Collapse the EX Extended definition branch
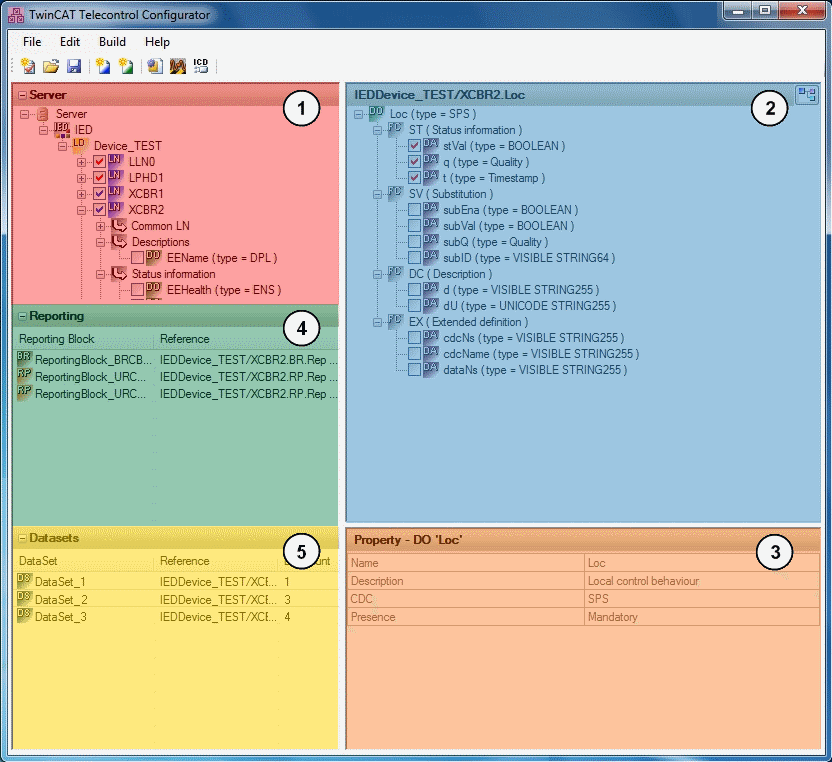 tap(377, 322)
